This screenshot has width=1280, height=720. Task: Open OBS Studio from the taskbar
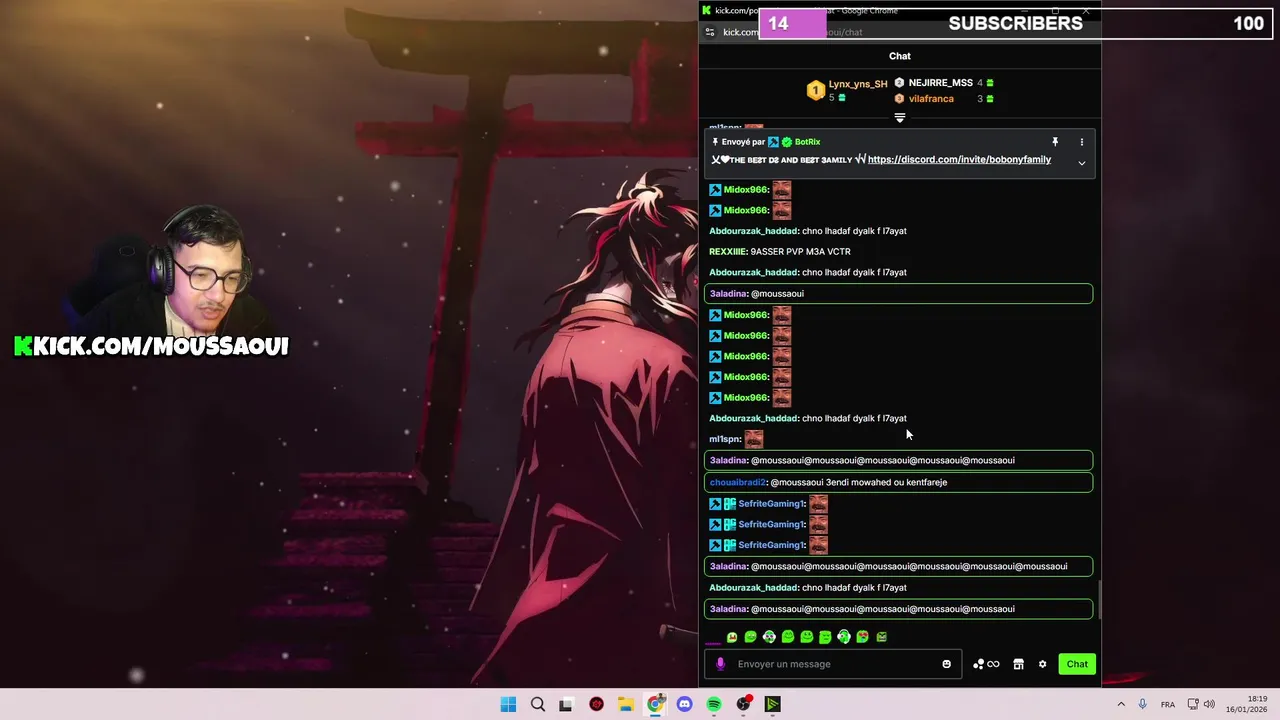click(743, 704)
